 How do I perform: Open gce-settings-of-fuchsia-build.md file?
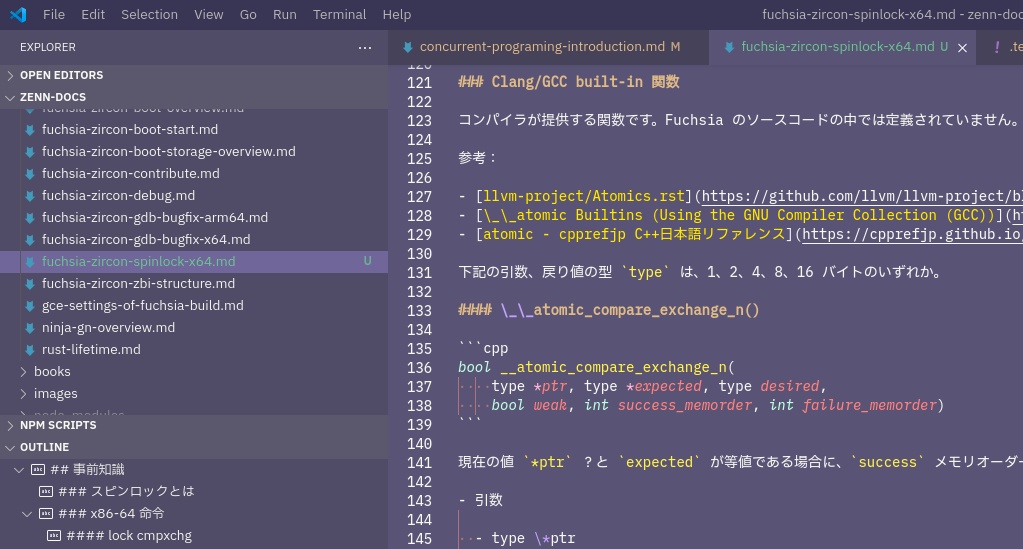pyautogui.click(x=143, y=306)
